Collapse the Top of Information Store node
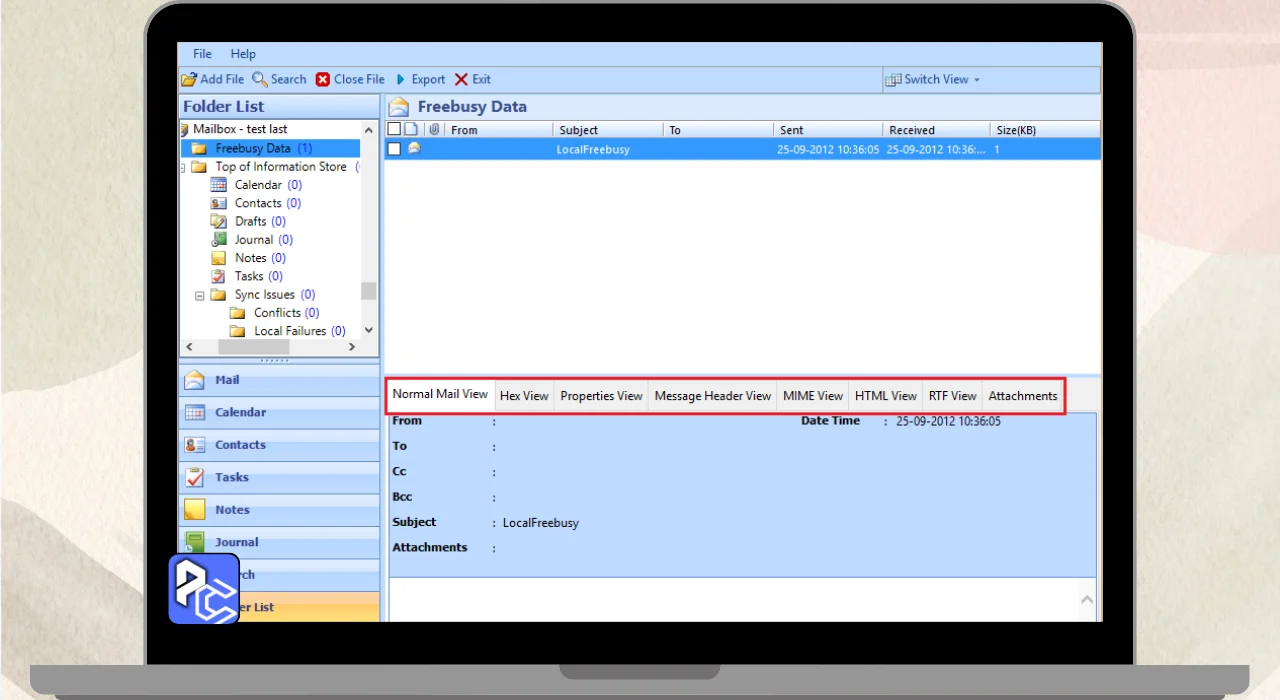This screenshot has width=1280, height=700. 183,168
